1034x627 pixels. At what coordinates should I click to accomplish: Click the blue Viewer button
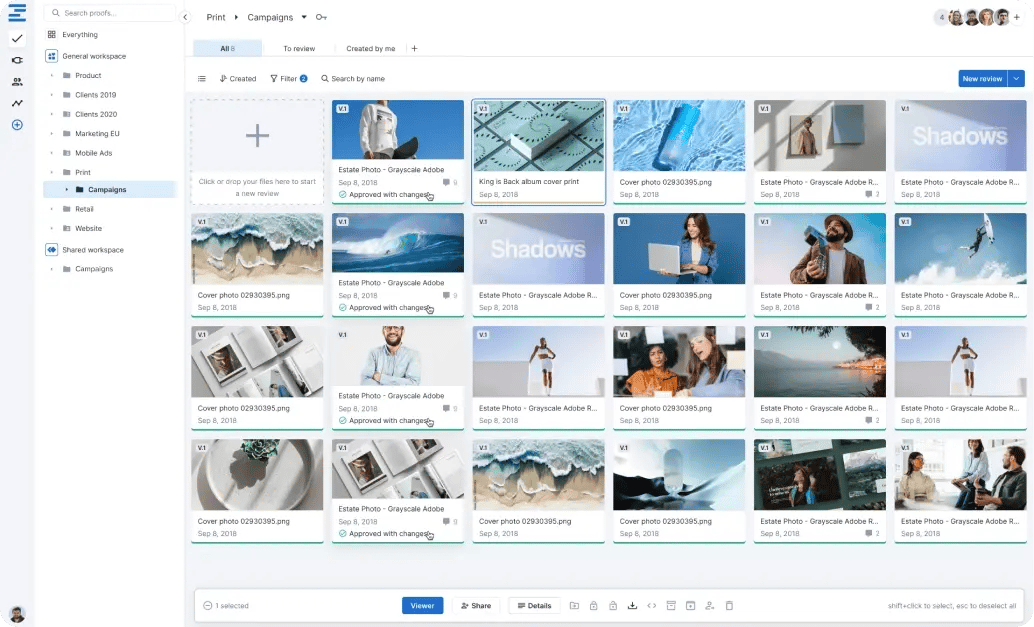click(x=422, y=606)
